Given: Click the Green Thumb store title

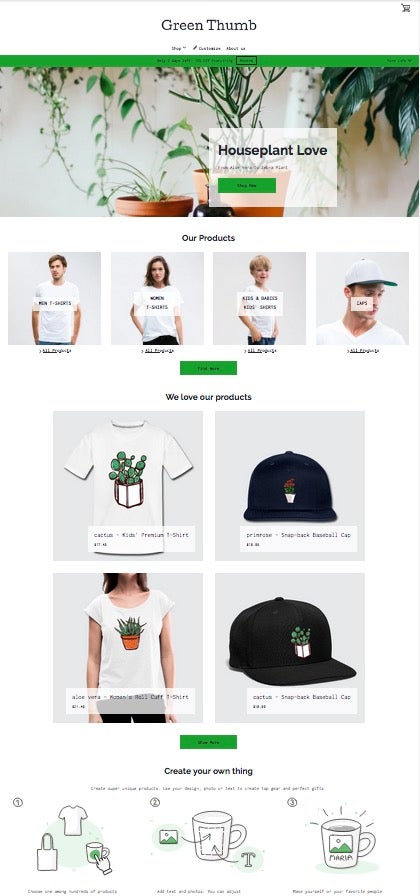Looking at the screenshot, I should point(209,25).
